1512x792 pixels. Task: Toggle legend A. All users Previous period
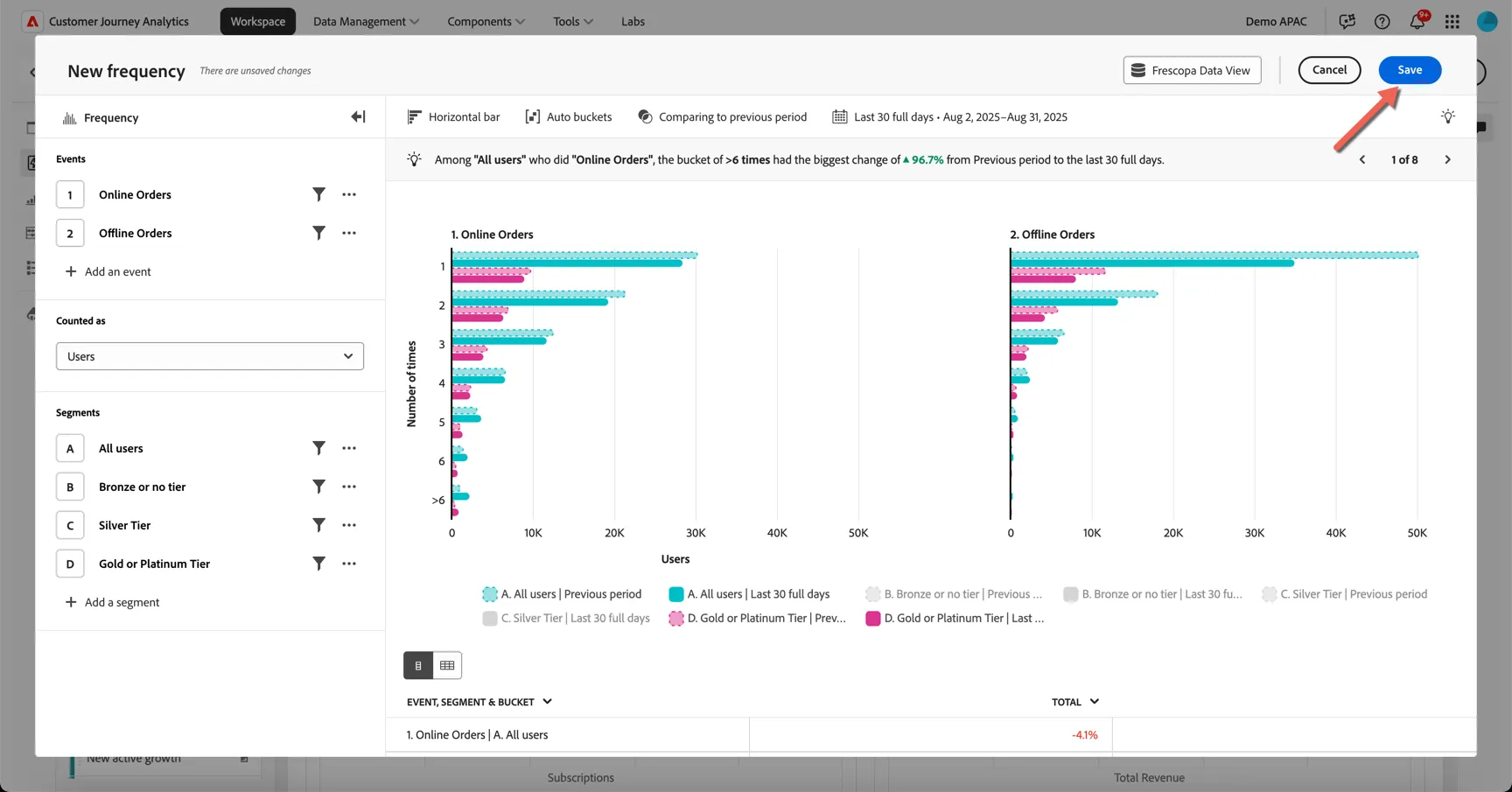[562, 594]
